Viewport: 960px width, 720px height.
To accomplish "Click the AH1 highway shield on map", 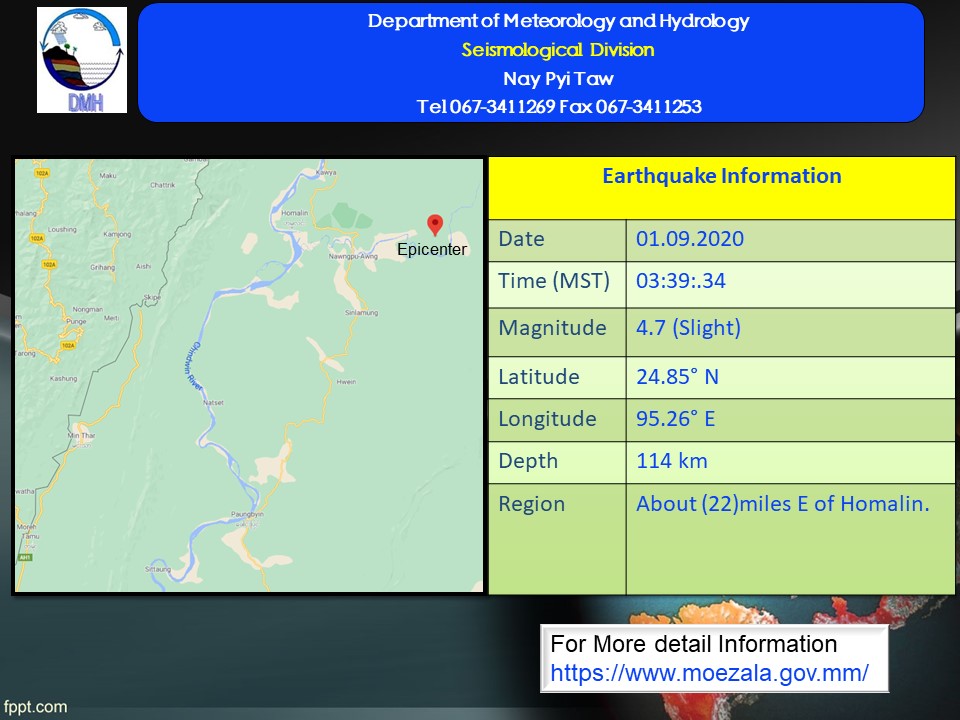I will tap(25, 557).
